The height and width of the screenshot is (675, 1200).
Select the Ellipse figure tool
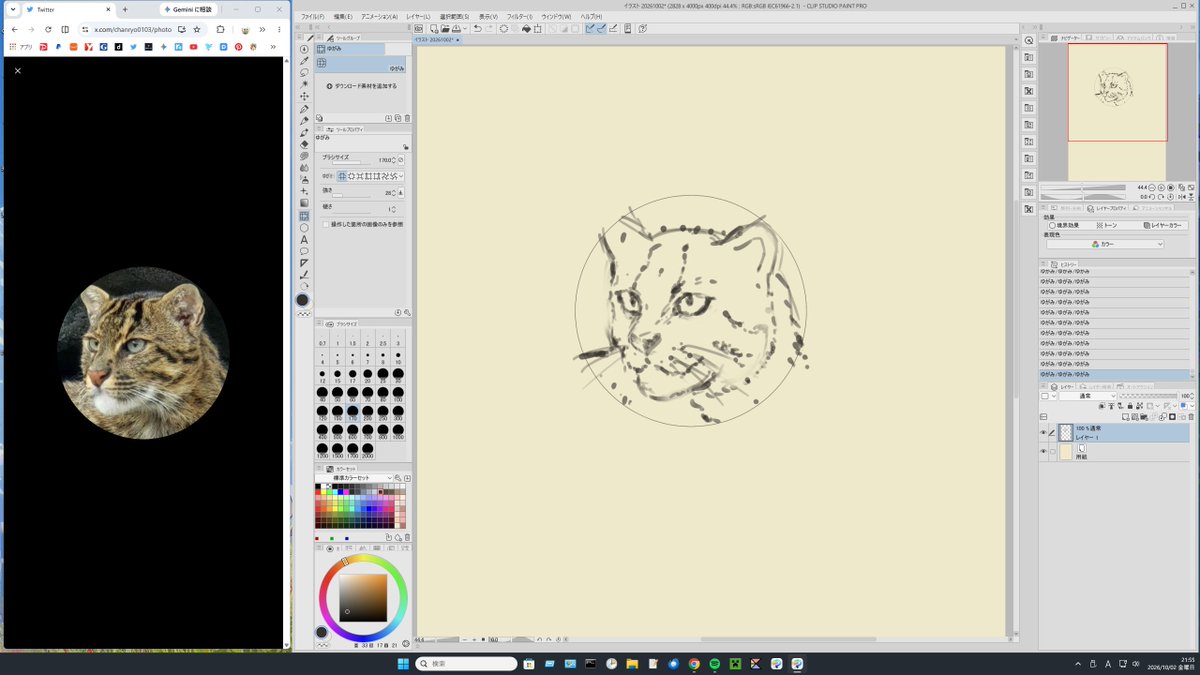pyautogui.click(x=304, y=228)
